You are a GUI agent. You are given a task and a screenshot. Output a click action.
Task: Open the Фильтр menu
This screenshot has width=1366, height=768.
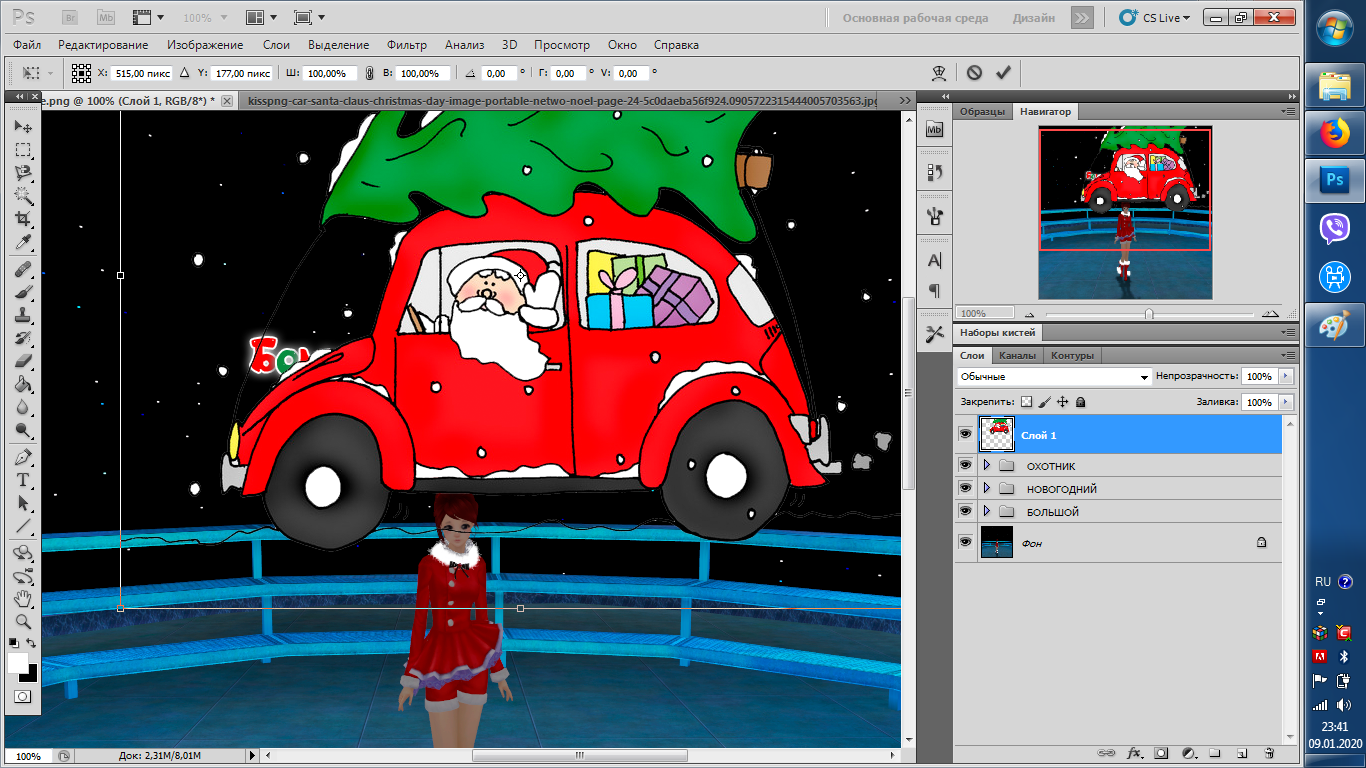tap(406, 45)
